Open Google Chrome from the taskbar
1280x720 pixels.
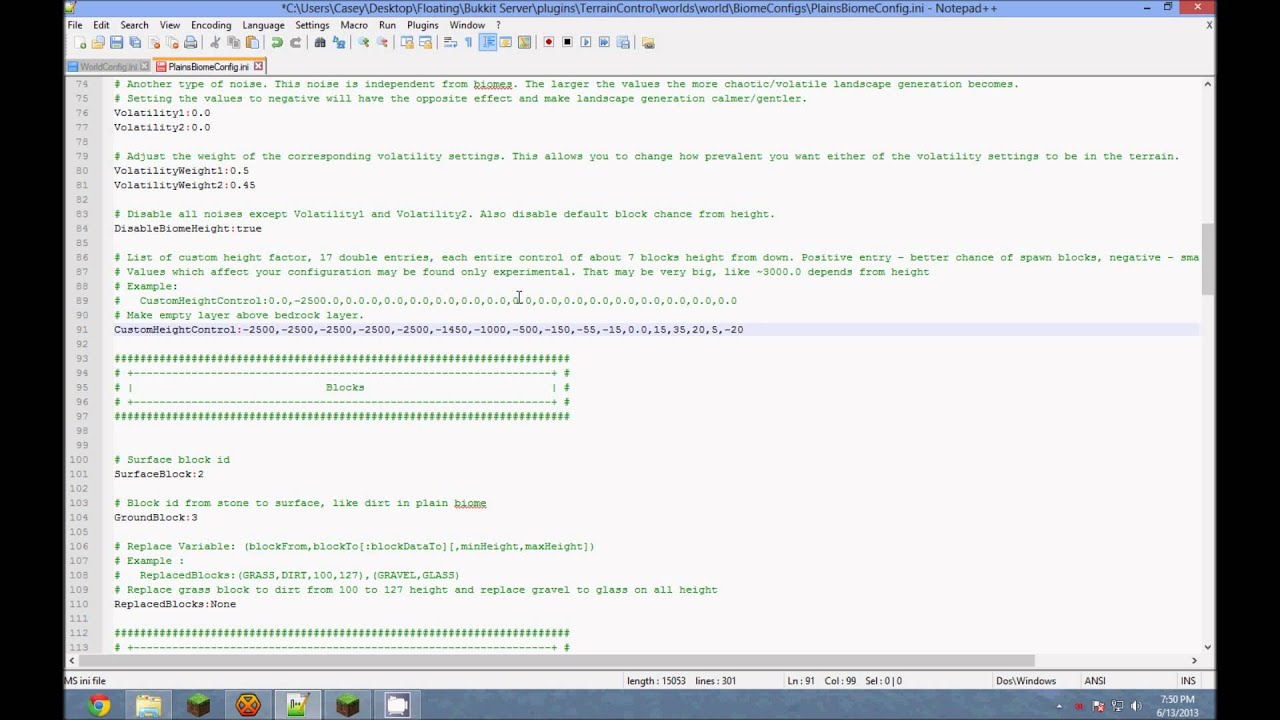(x=98, y=706)
